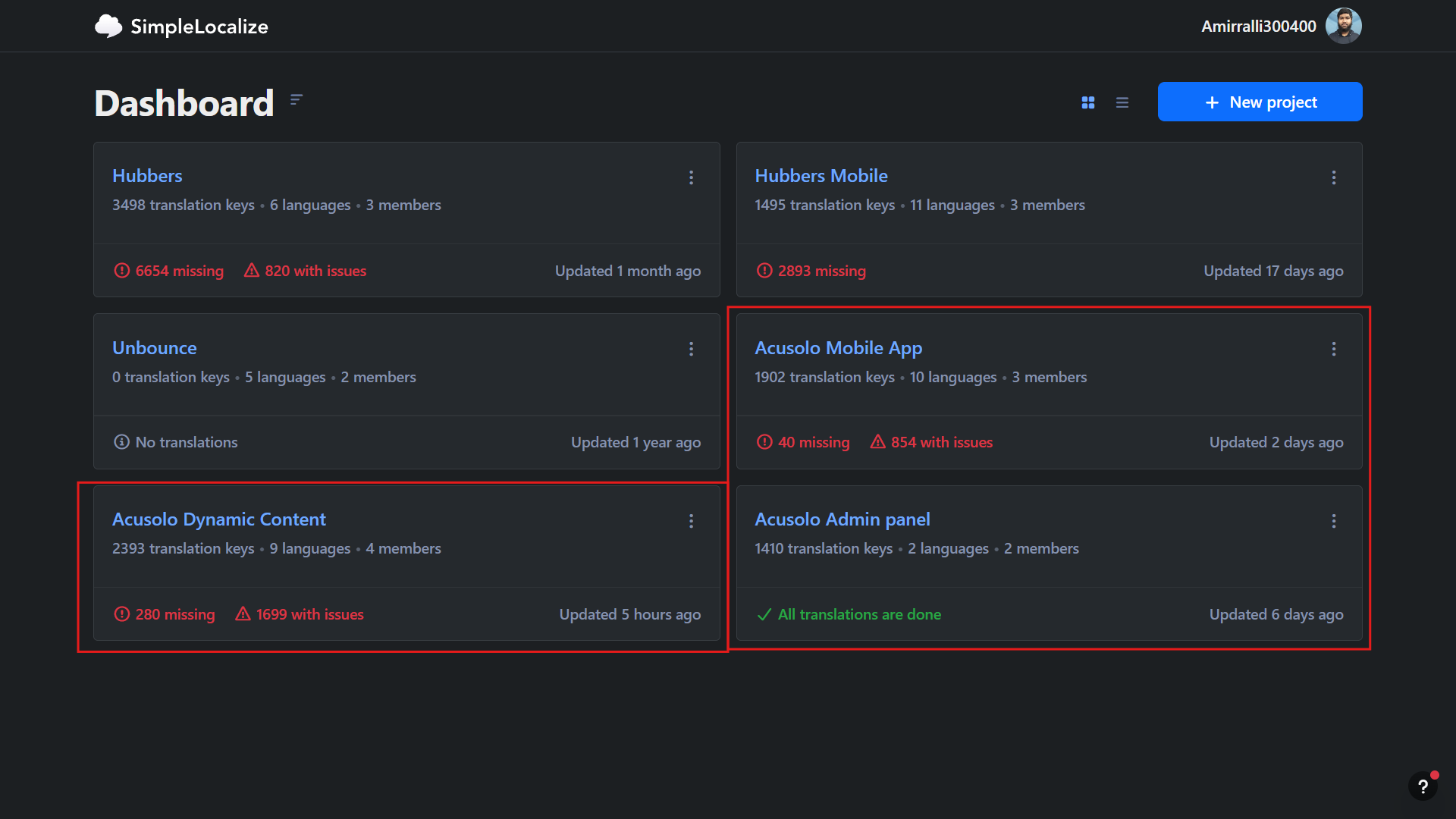Image resolution: width=1456 pixels, height=819 pixels.
Task: Click the info icon in Unbounce card
Action: point(121,442)
